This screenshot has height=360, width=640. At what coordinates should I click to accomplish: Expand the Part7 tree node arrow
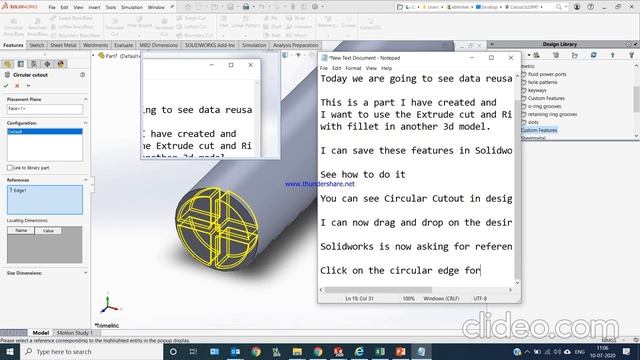93,55
